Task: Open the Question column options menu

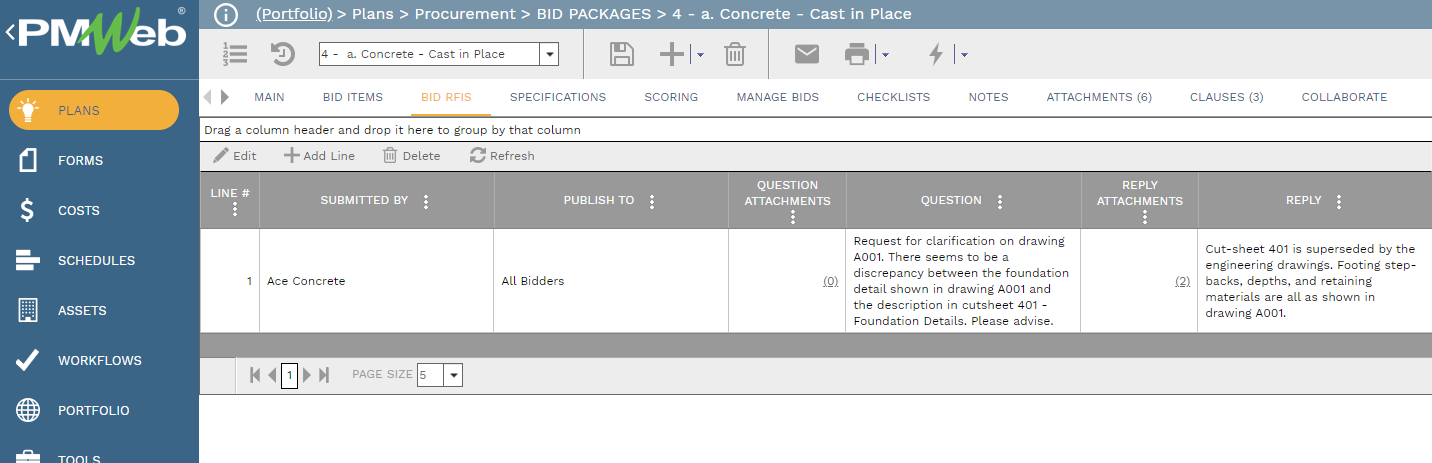Action: (x=1000, y=201)
